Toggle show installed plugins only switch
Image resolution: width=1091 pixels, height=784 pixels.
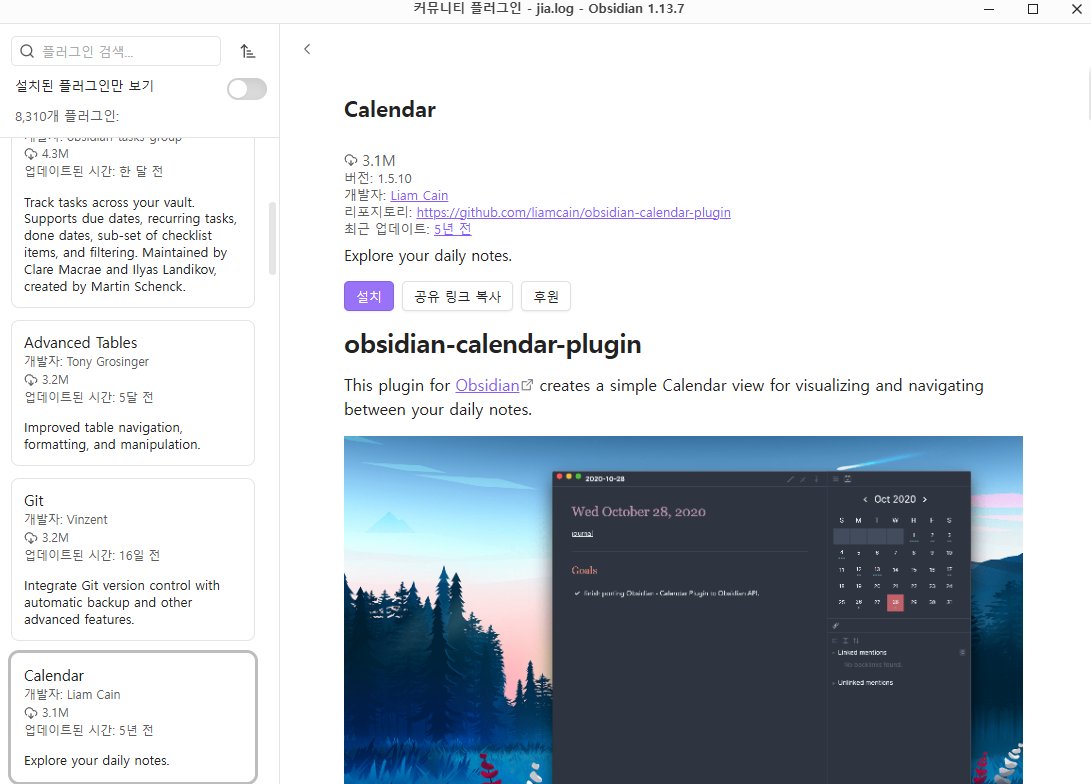[x=247, y=88]
